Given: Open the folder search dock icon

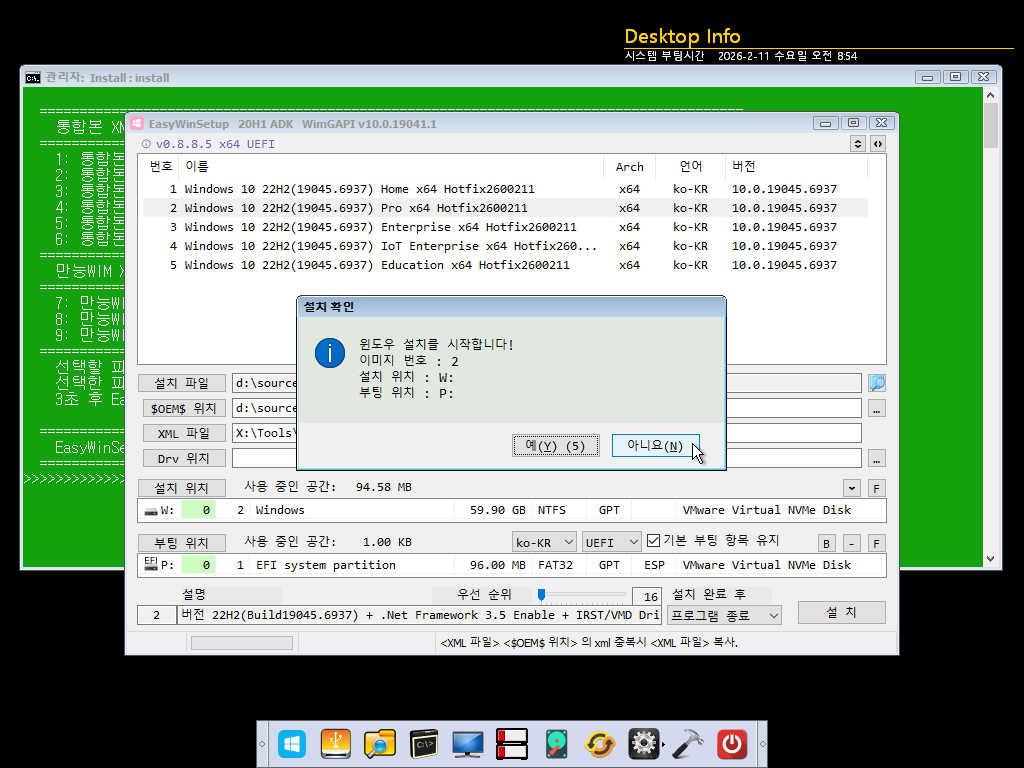Looking at the screenshot, I should (379, 744).
